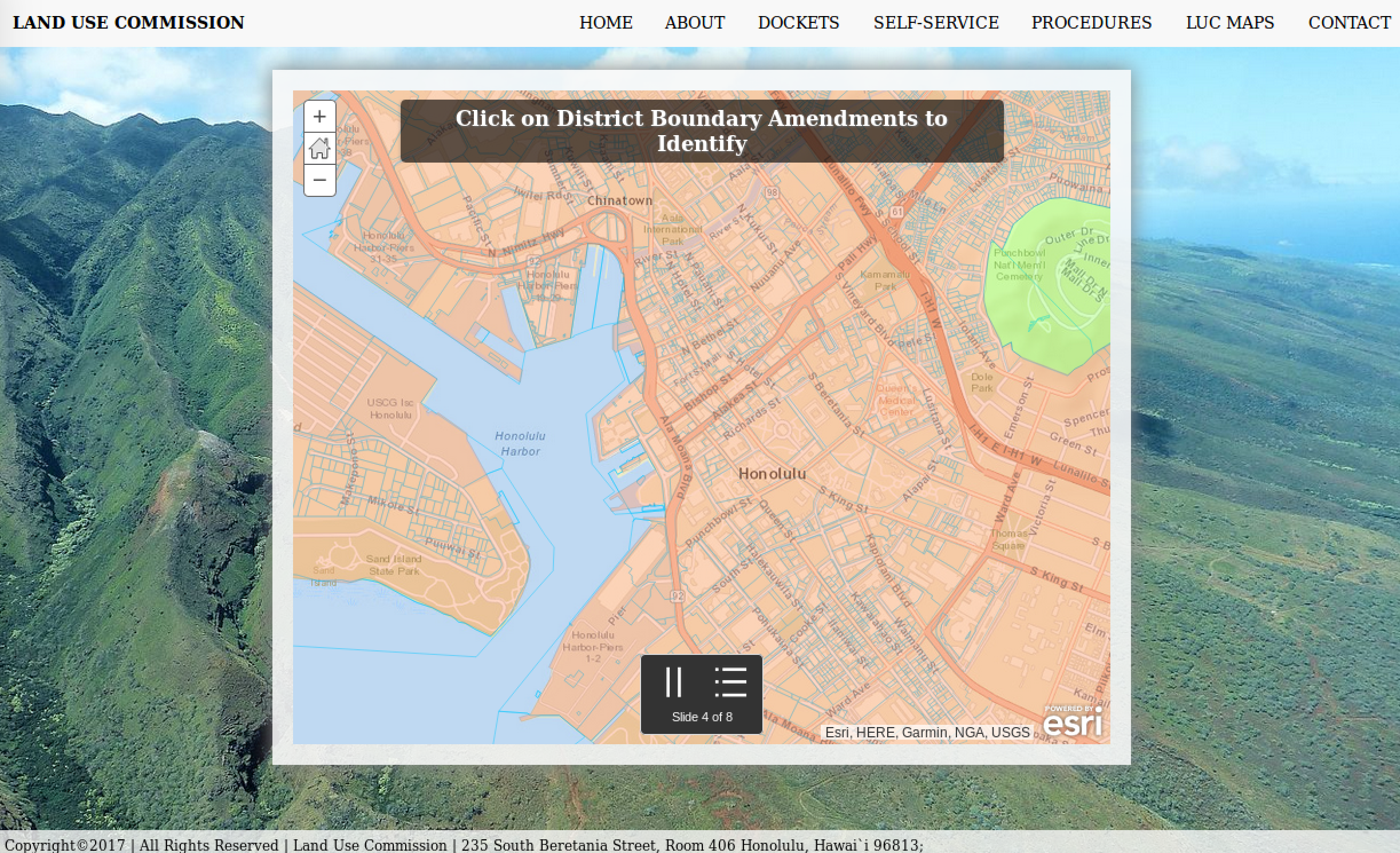Click the District Boundary Amendments banner

coord(702,131)
